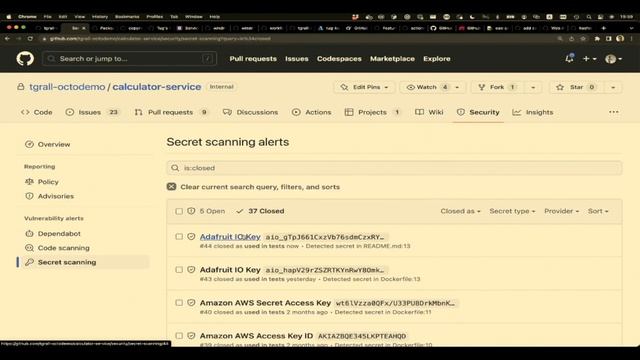Open the Amazon AWS Secret Access Key alert

point(265,303)
